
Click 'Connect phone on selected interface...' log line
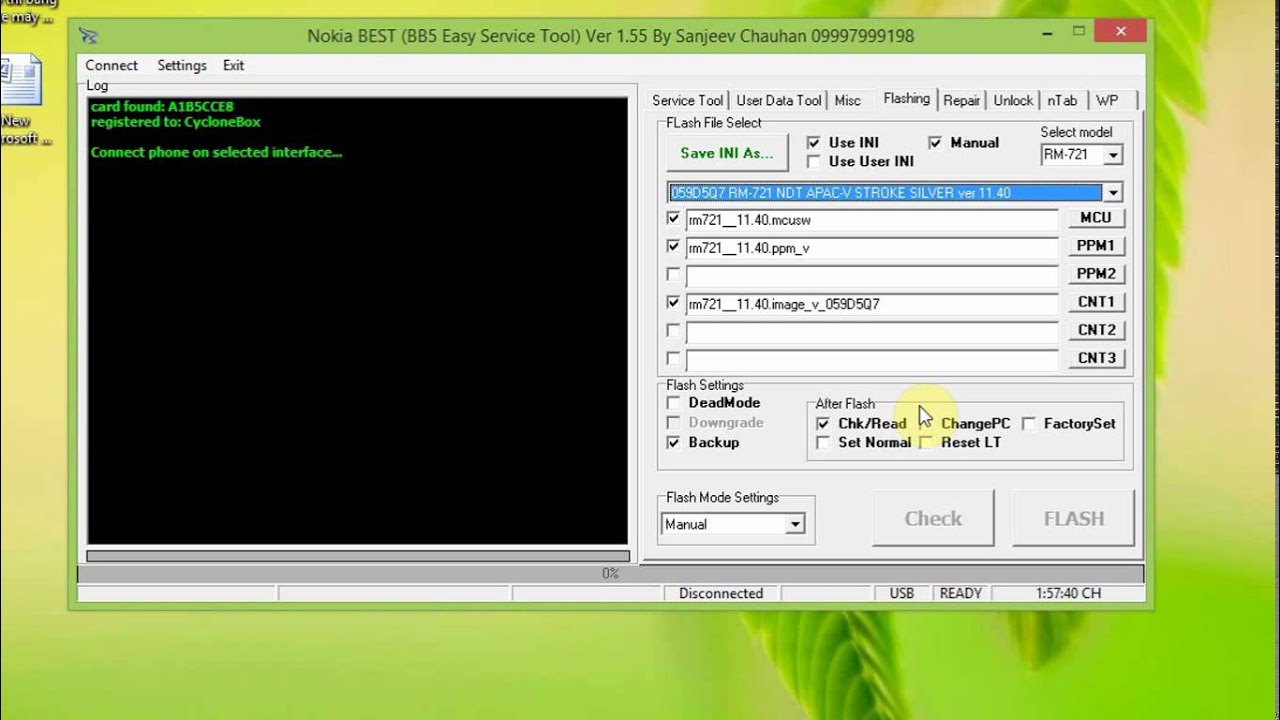click(x=216, y=153)
